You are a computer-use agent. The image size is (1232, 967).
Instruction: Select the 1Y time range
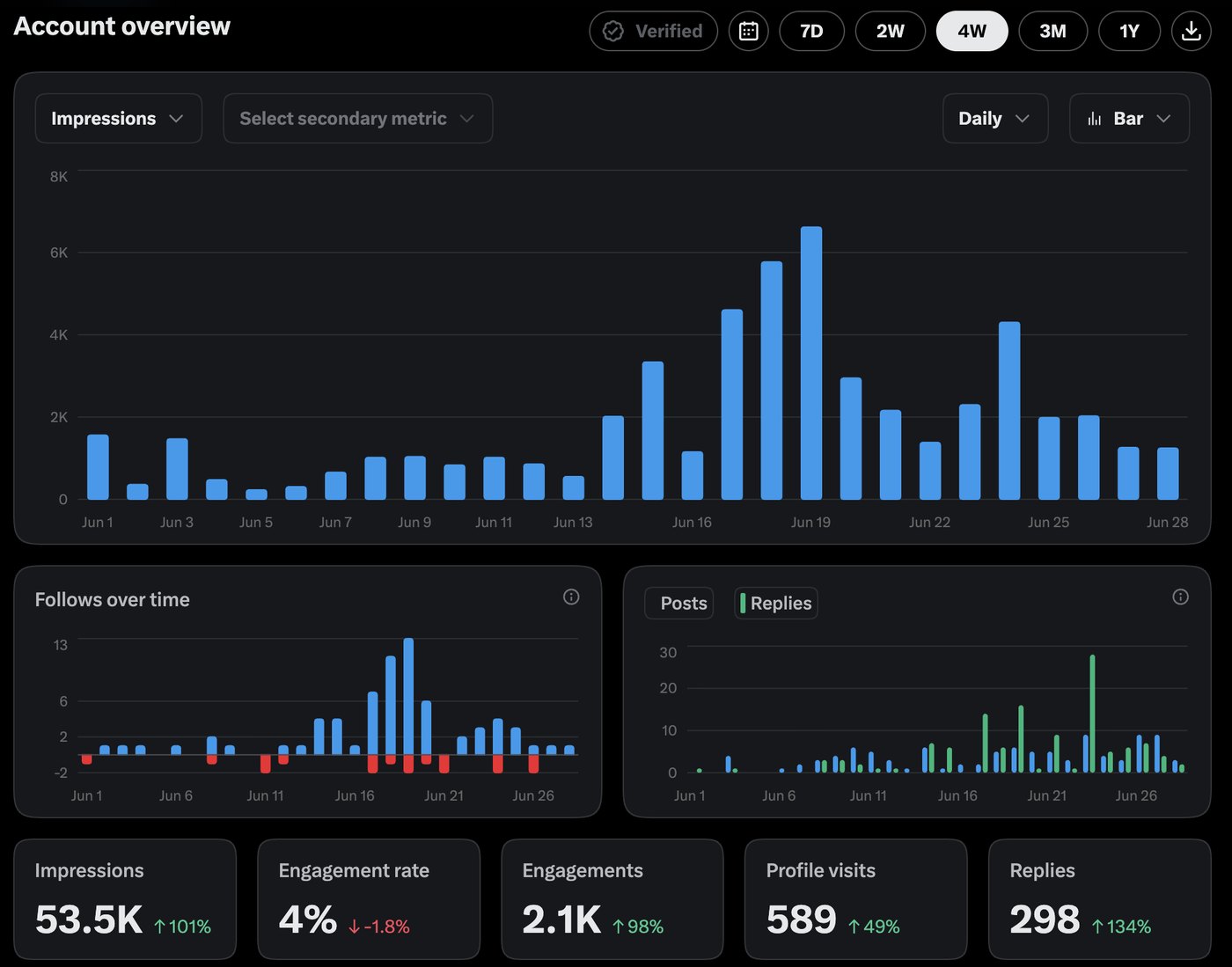[1129, 31]
